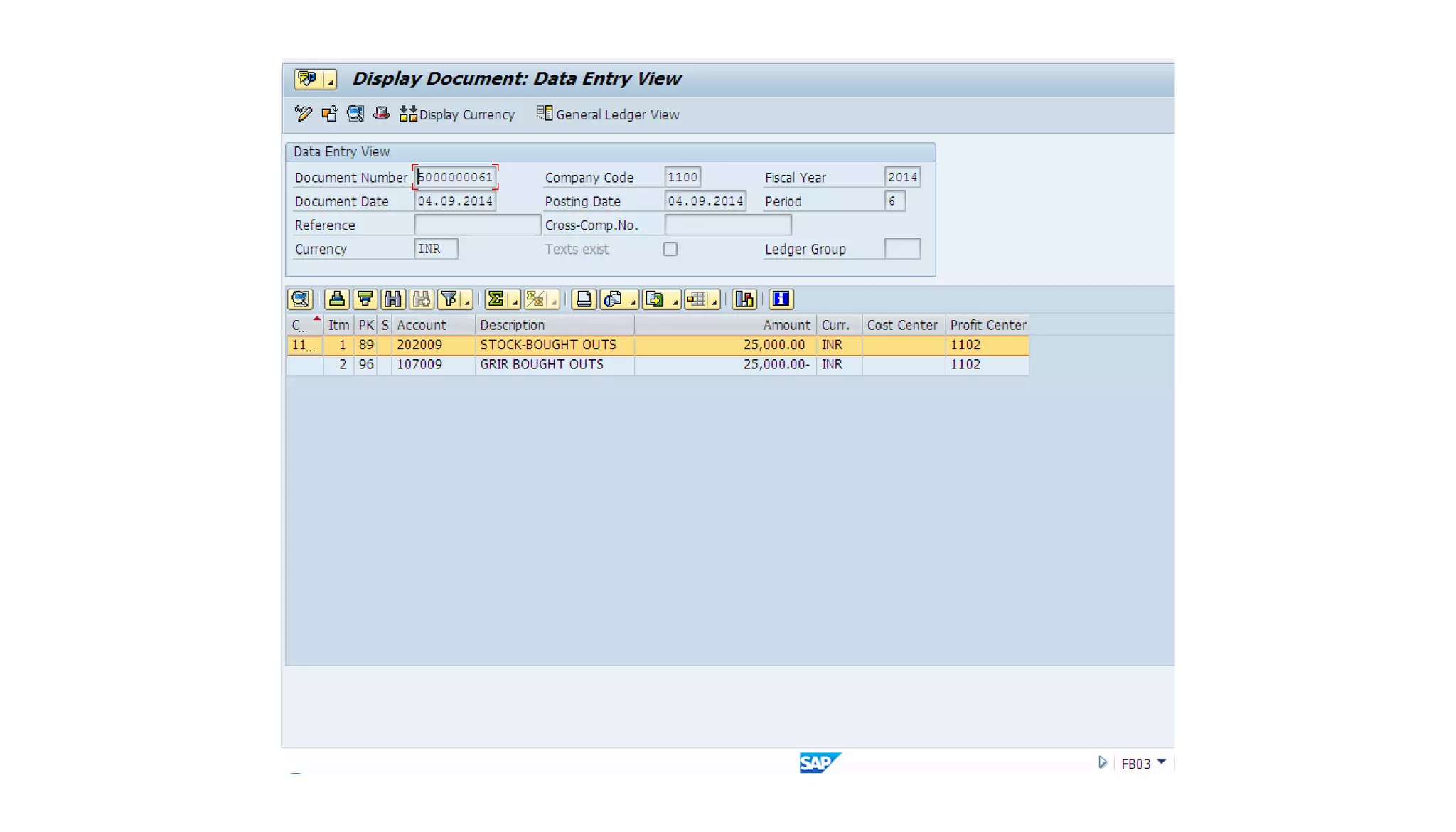Expand the Export options dropdown arrow

[x=674, y=299]
